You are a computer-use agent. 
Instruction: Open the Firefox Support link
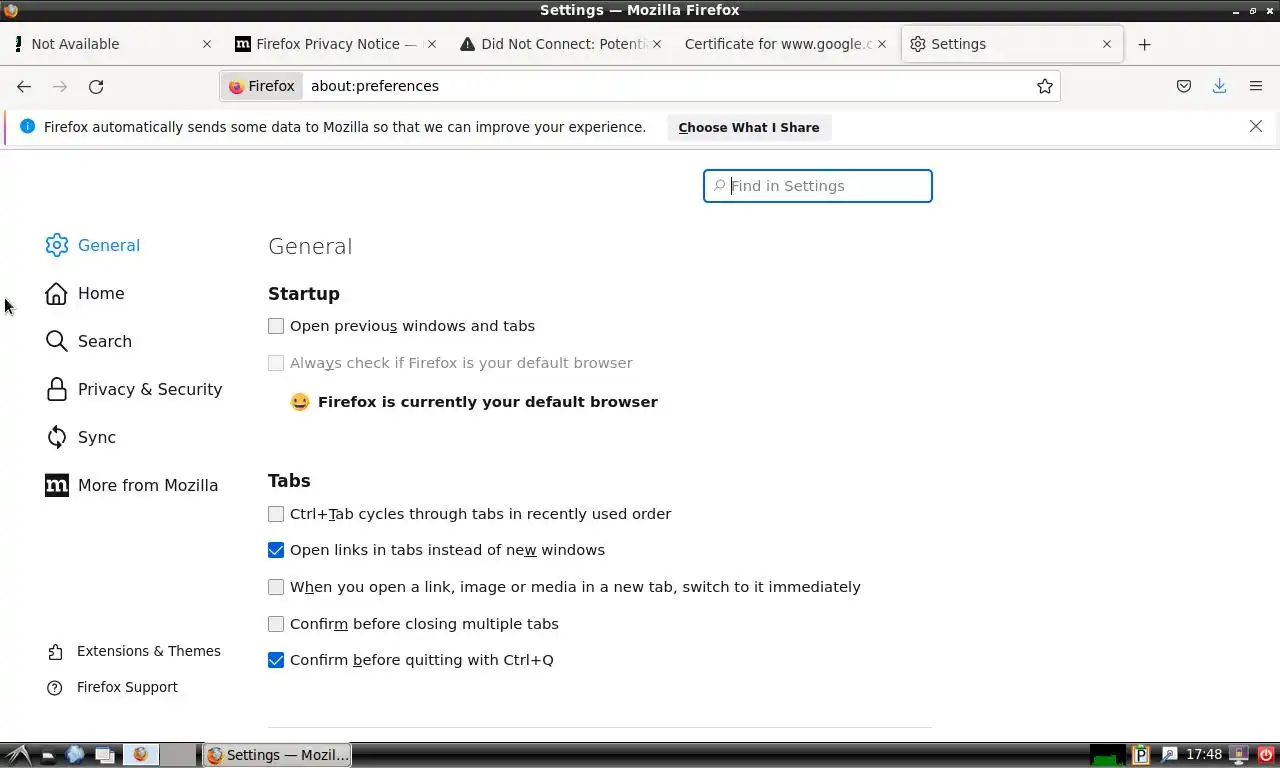click(x=127, y=687)
